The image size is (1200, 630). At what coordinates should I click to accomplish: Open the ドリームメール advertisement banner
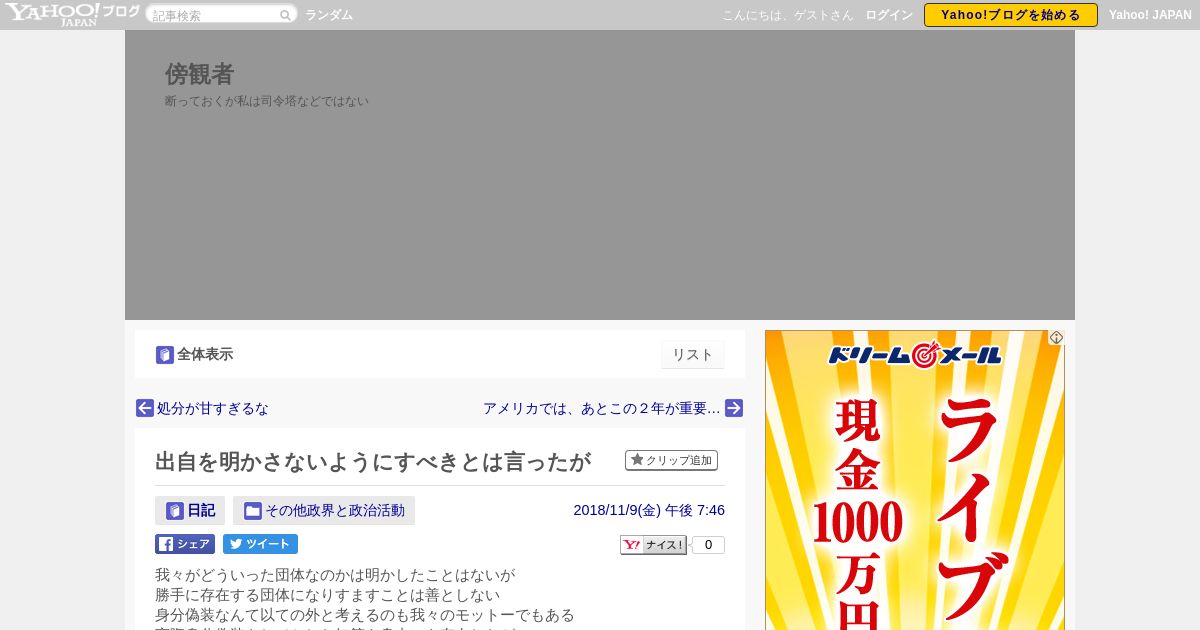click(x=915, y=480)
